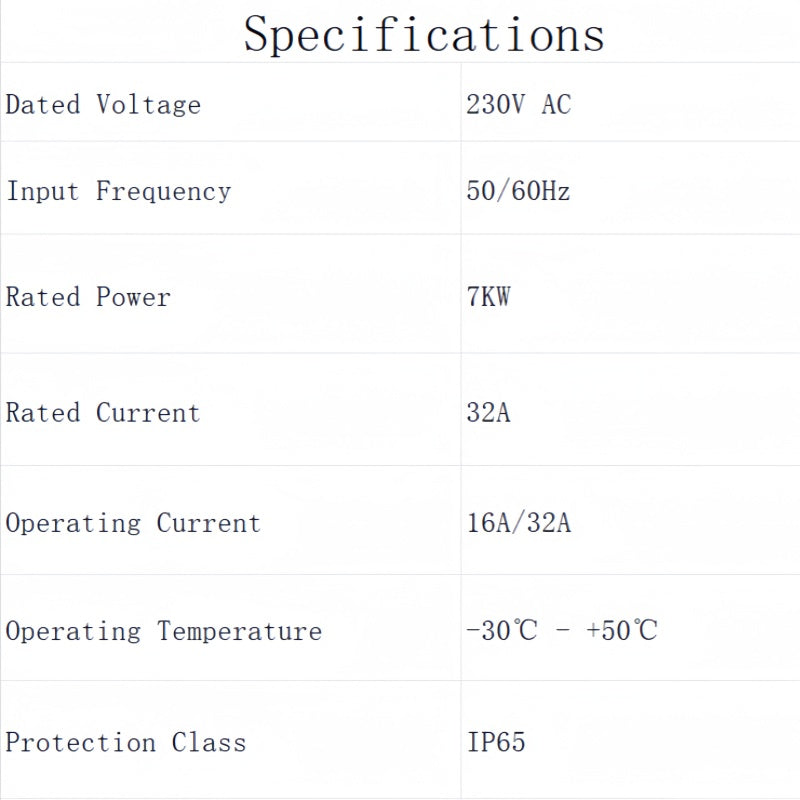Click the word Protection in the last row

(80, 742)
